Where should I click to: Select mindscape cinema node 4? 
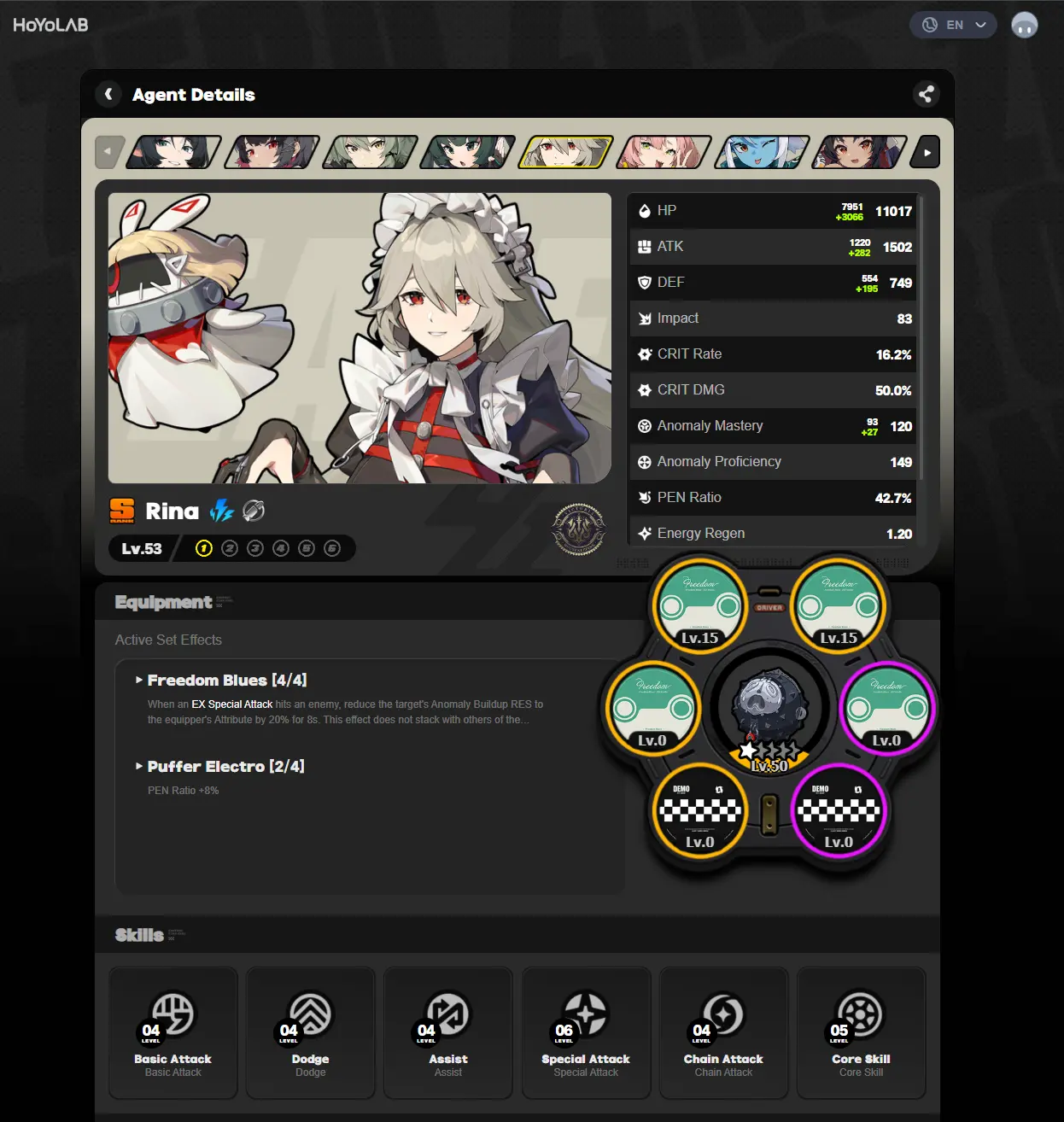281,548
